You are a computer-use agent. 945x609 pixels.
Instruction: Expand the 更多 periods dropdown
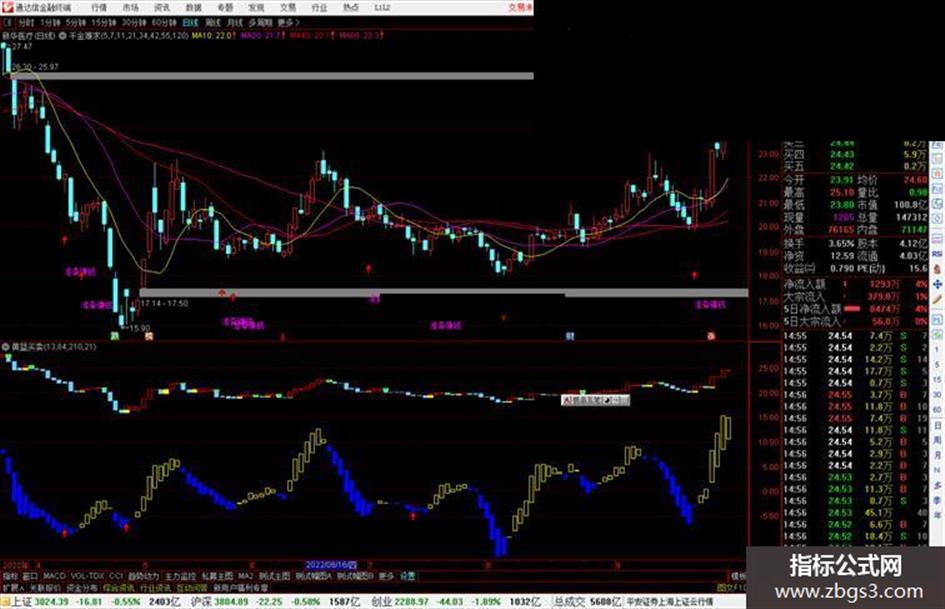[288, 22]
